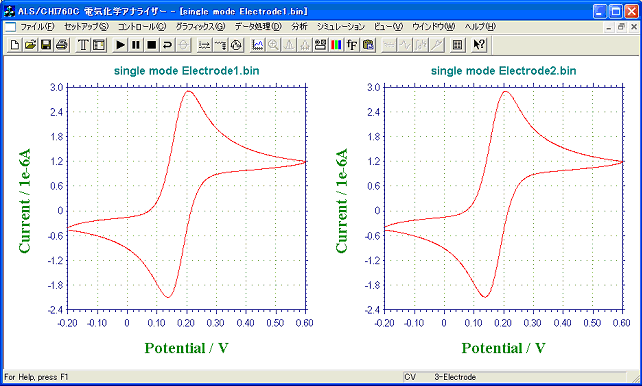Stop the experiment with the square button

pos(151,45)
